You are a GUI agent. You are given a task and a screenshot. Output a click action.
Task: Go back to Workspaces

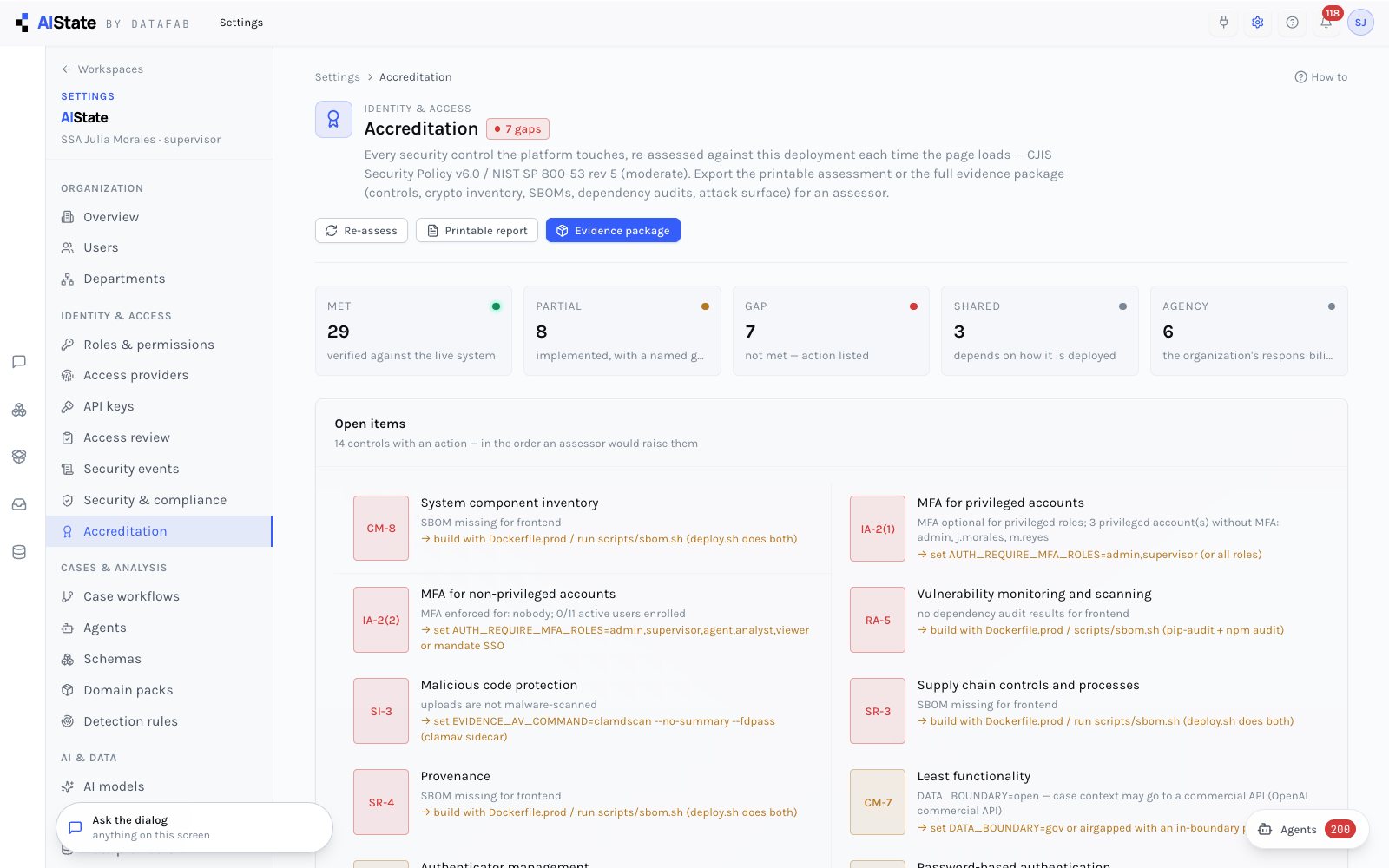pos(102,69)
